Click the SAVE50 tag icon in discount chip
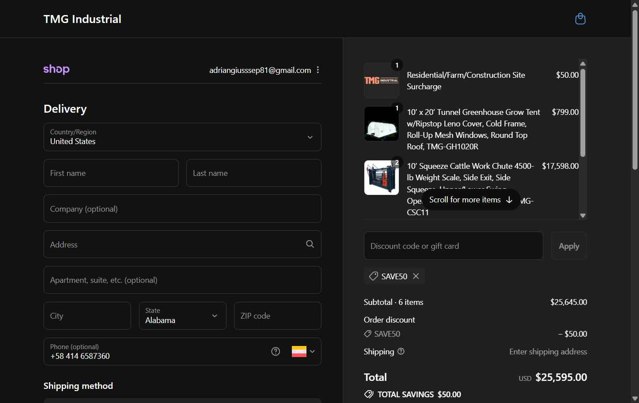Image resolution: width=639 pixels, height=403 pixels. click(373, 276)
